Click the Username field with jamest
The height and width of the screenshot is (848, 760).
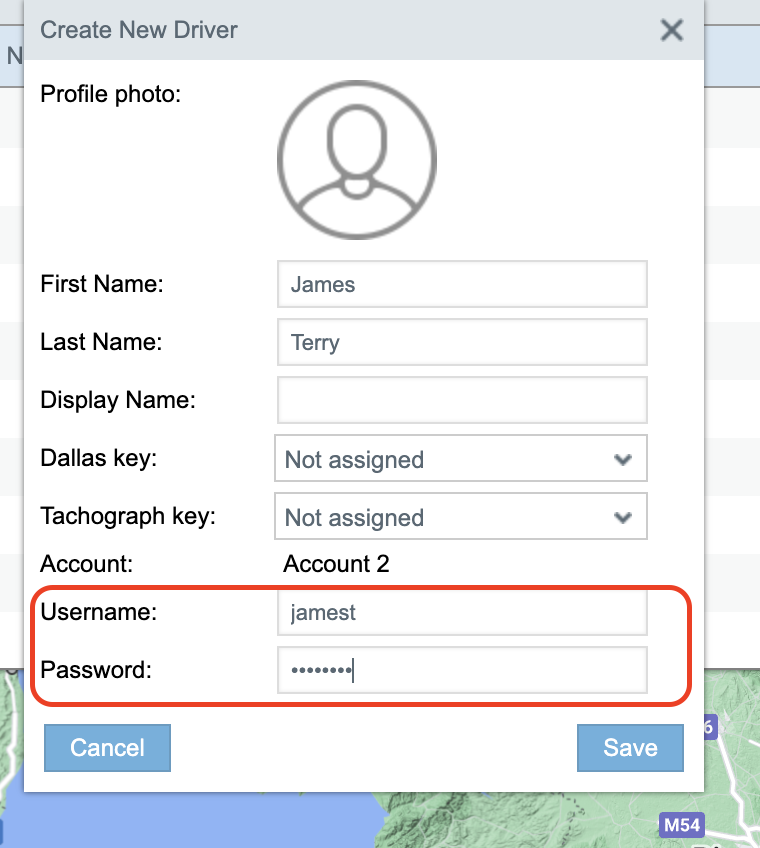[462, 613]
